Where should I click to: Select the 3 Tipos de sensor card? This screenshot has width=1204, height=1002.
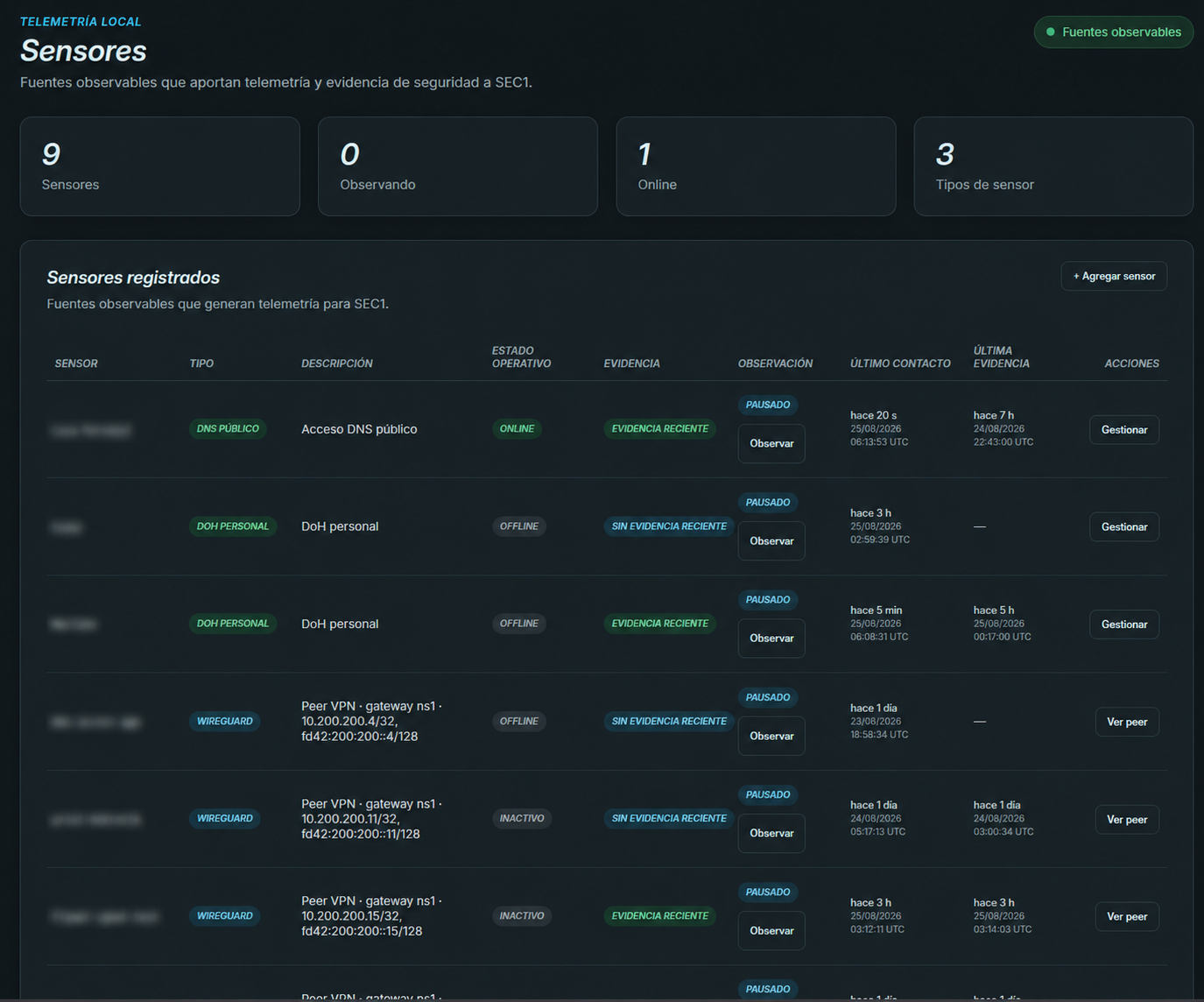(x=1053, y=166)
